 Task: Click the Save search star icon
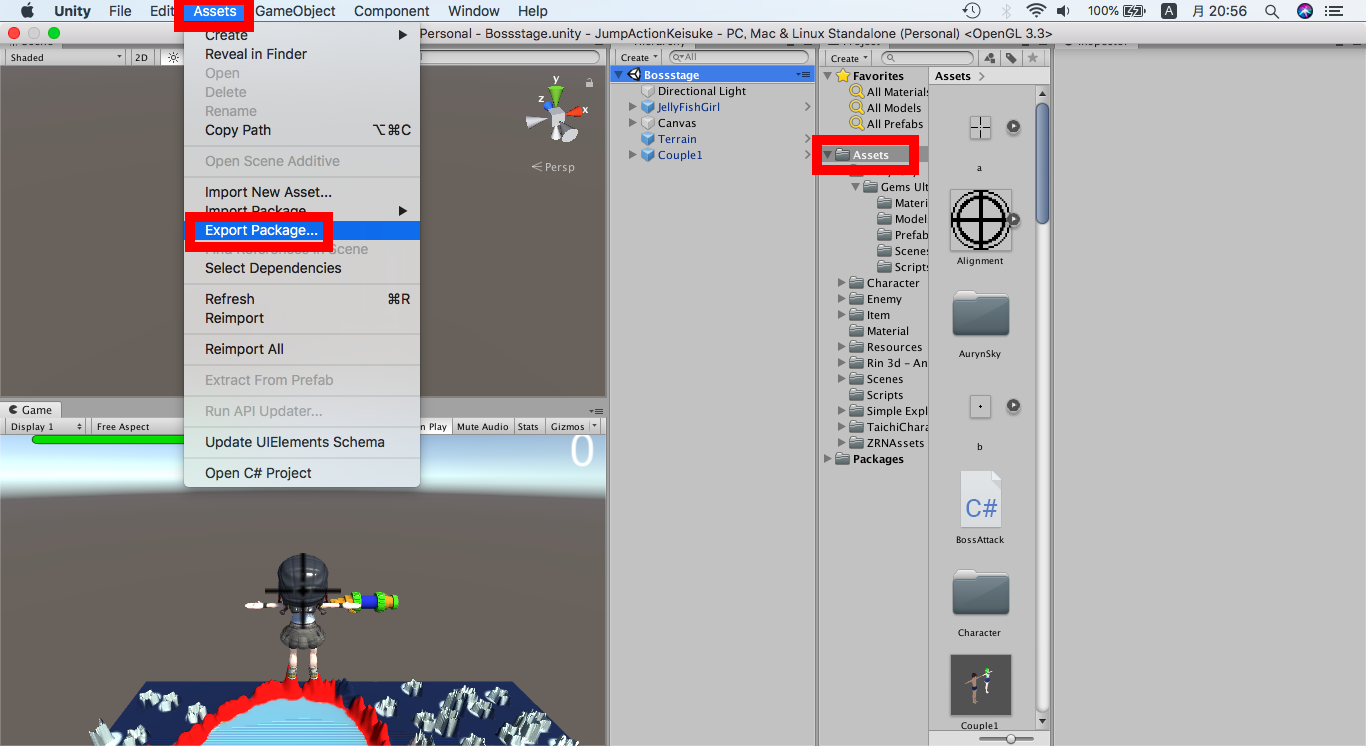click(x=1033, y=58)
